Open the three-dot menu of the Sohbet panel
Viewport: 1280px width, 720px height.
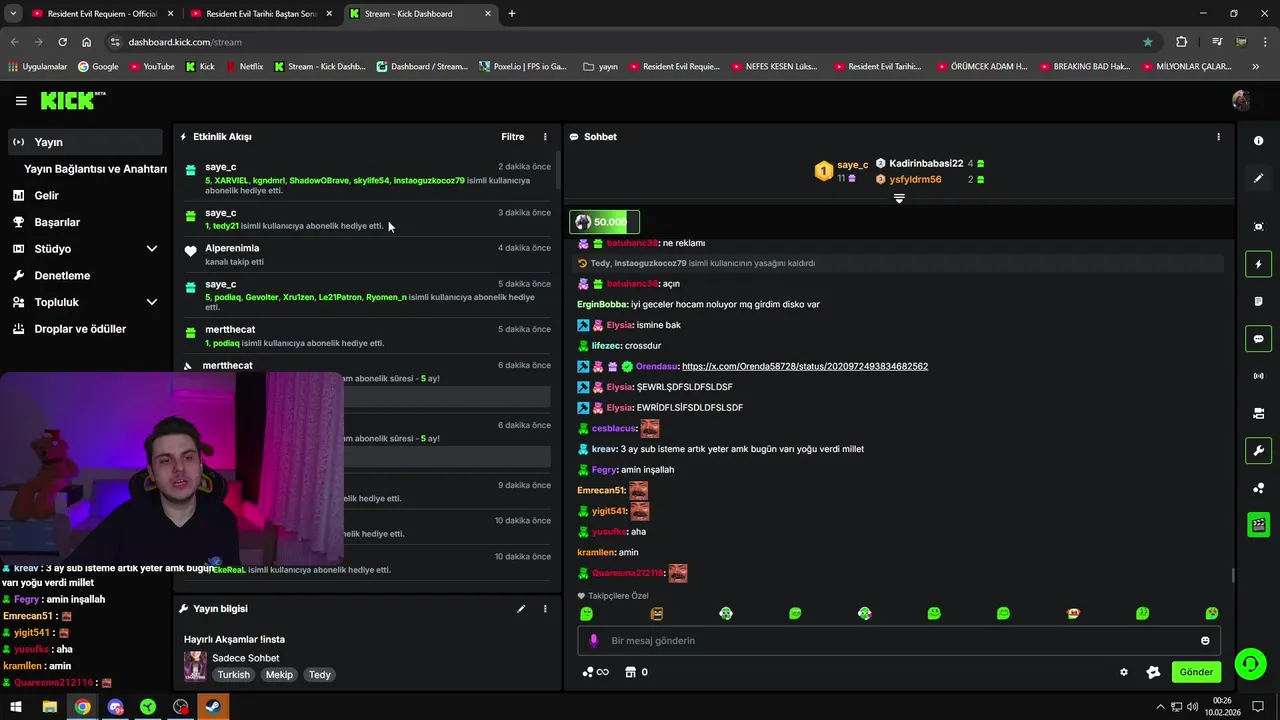[1218, 137]
